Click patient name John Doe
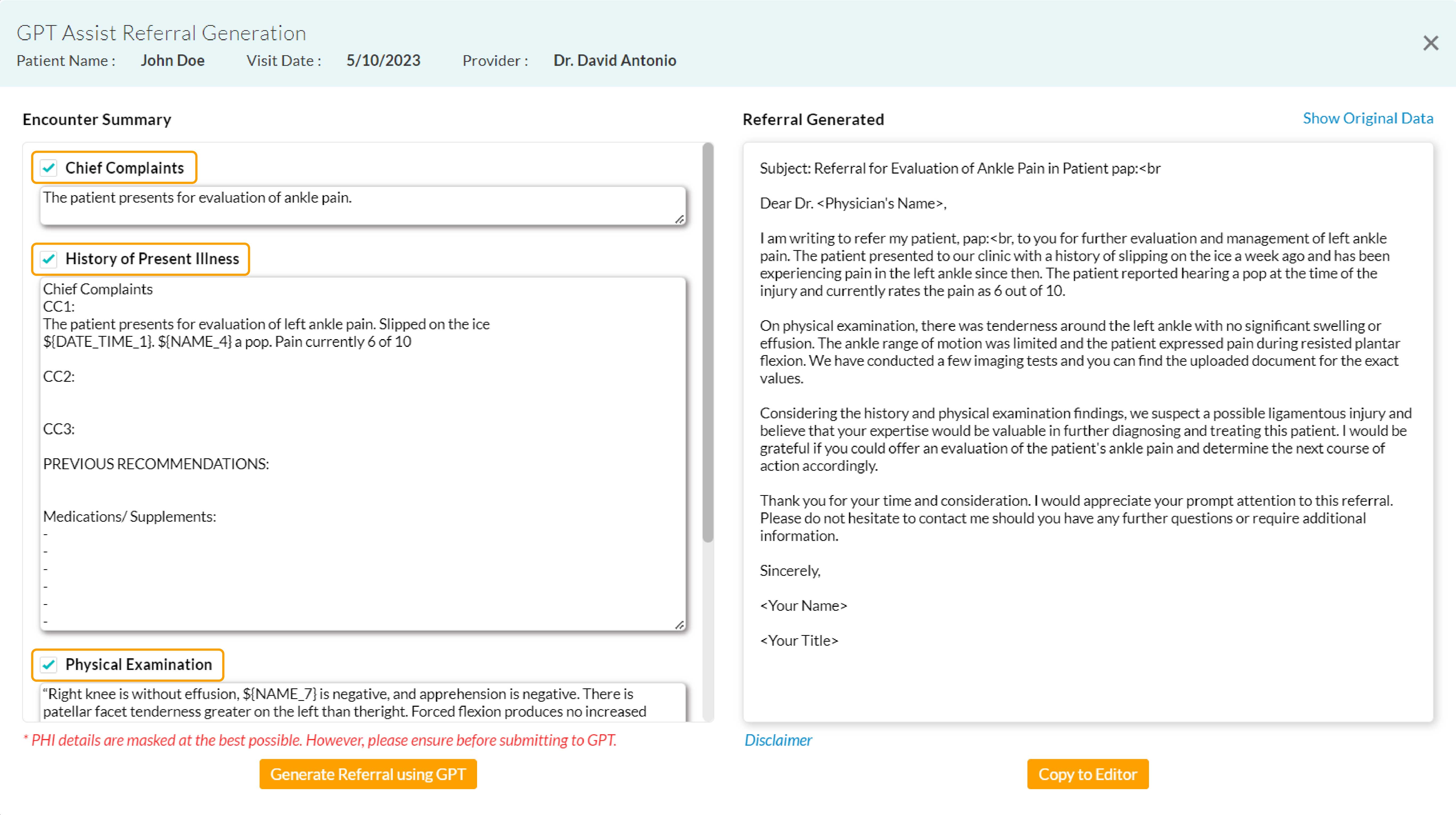The width and height of the screenshot is (1456, 815). (x=172, y=61)
